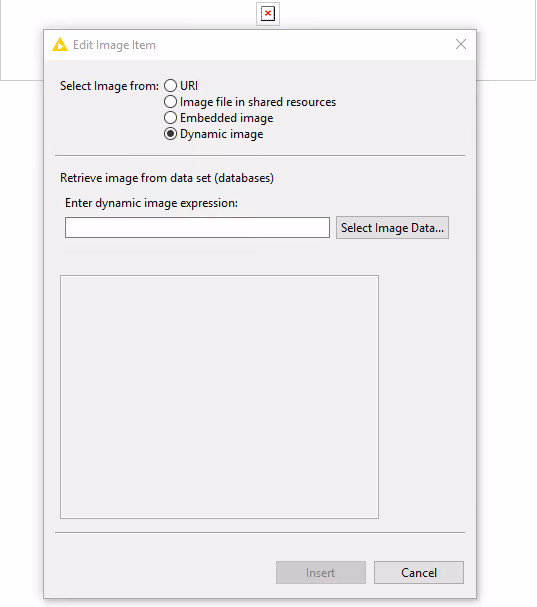Click separator line below the radio options
Viewport: 537px width, 607px height.
coord(260,156)
